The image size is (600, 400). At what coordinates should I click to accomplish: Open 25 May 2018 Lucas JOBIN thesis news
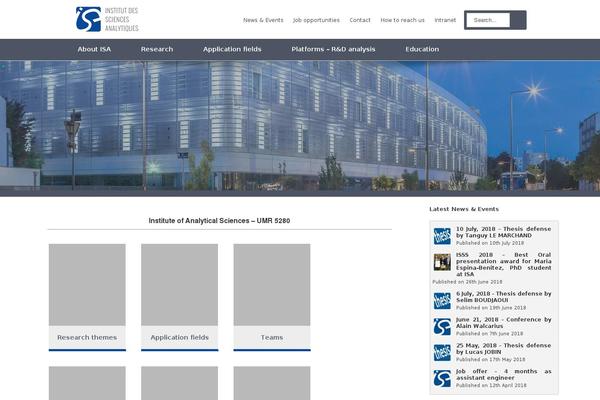click(504, 349)
